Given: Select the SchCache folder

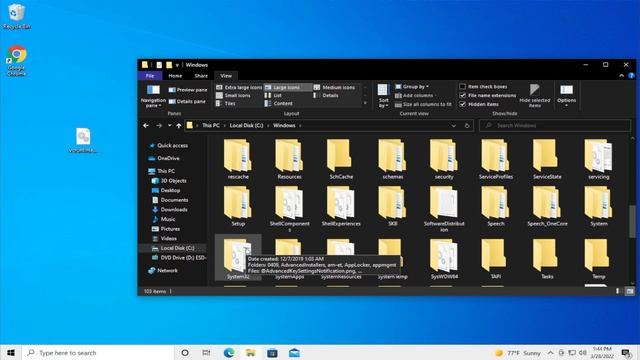Looking at the screenshot, I should [341, 160].
